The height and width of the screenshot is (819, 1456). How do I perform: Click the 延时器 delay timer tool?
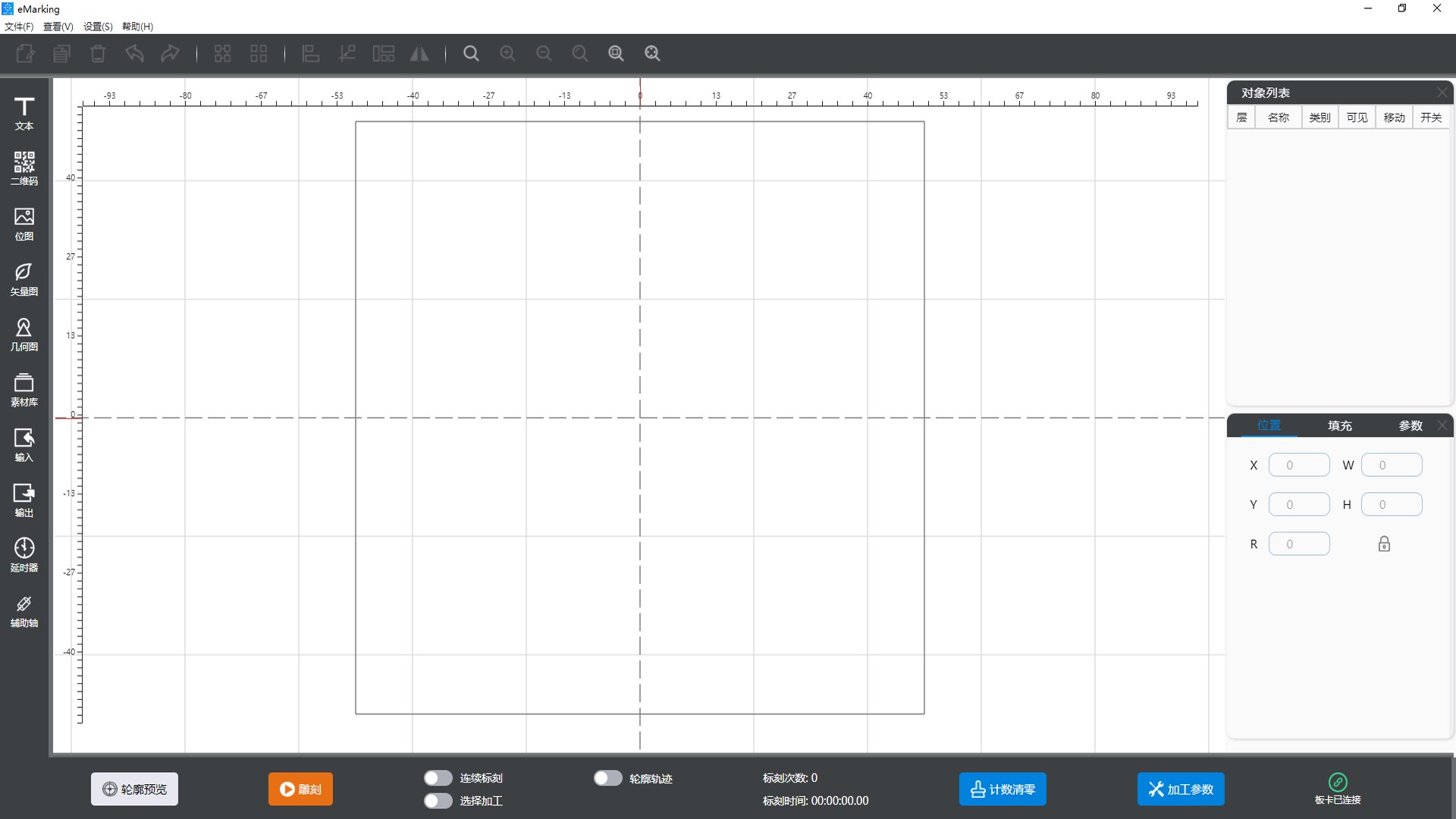point(24,555)
